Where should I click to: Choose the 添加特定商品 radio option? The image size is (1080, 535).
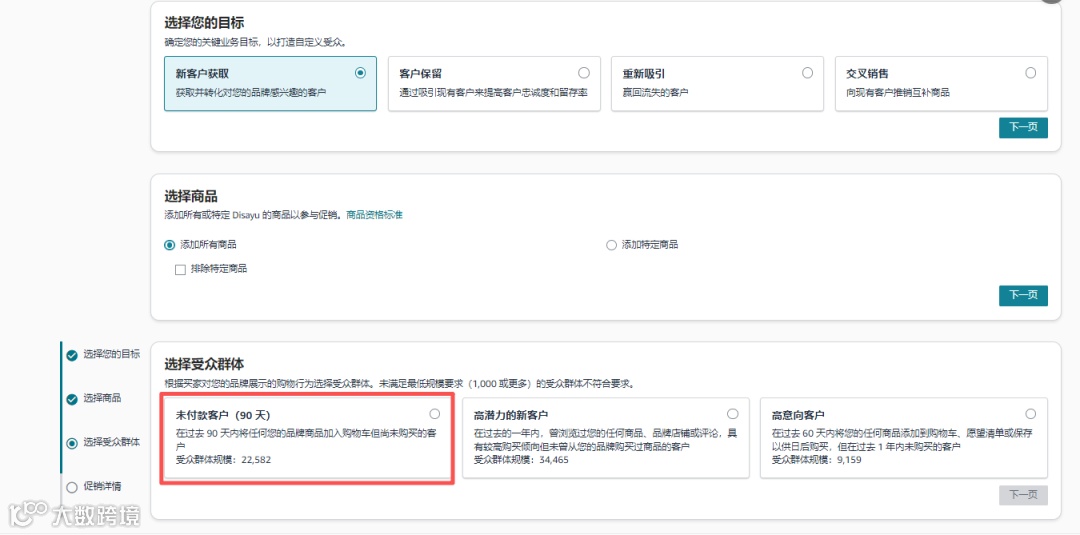coord(611,245)
